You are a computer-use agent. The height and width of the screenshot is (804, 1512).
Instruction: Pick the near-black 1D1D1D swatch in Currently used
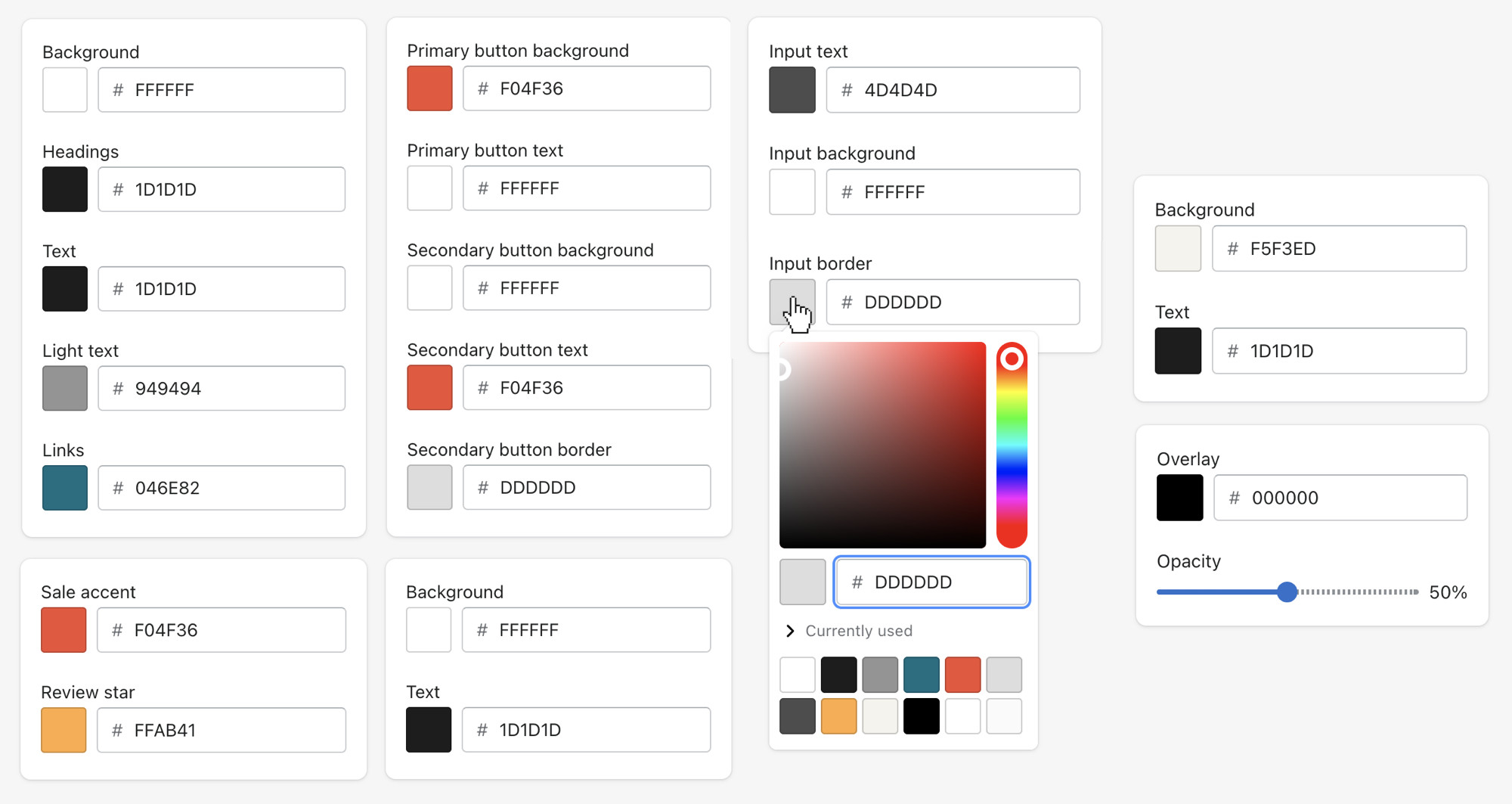(x=839, y=675)
